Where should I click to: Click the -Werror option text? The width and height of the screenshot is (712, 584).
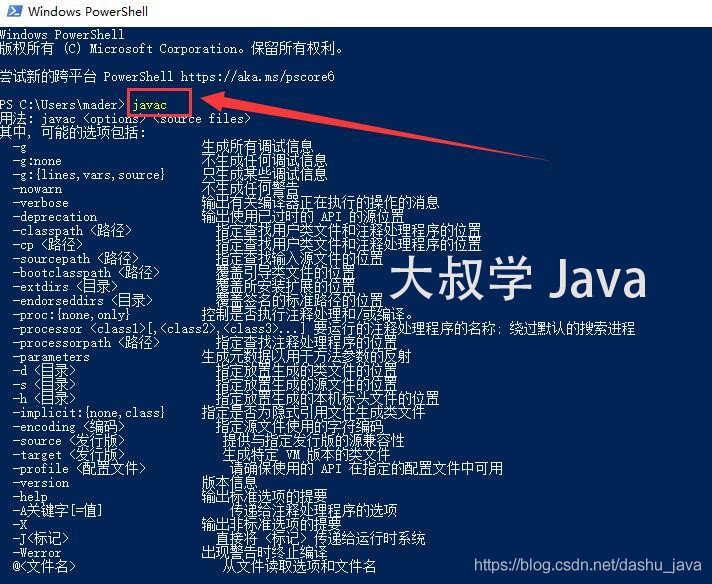tap(37, 553)
